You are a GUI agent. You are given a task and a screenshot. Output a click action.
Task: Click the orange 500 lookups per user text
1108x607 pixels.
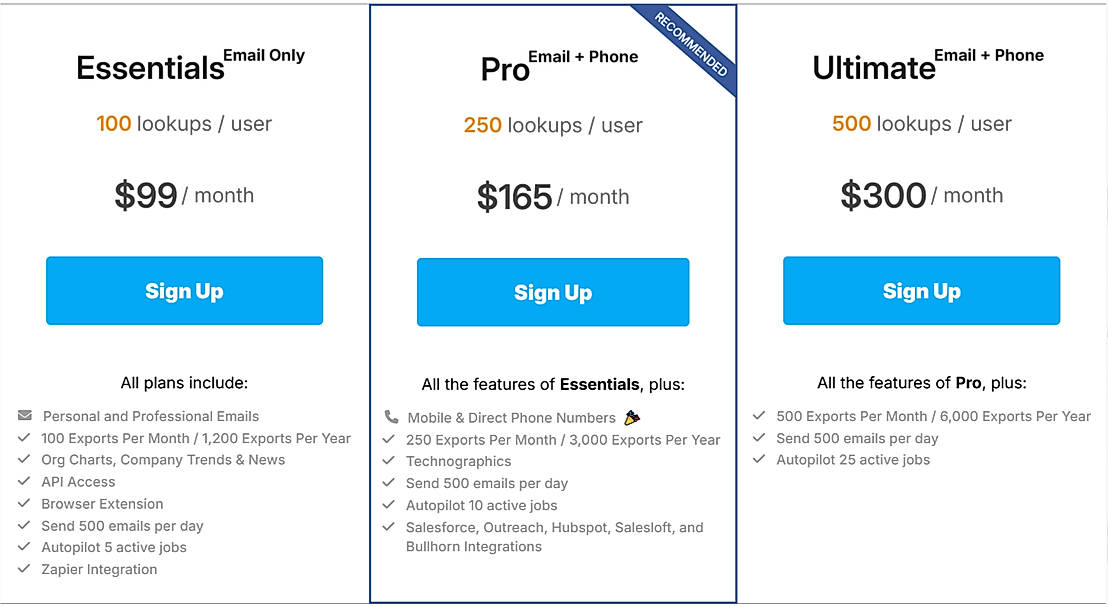851,124
